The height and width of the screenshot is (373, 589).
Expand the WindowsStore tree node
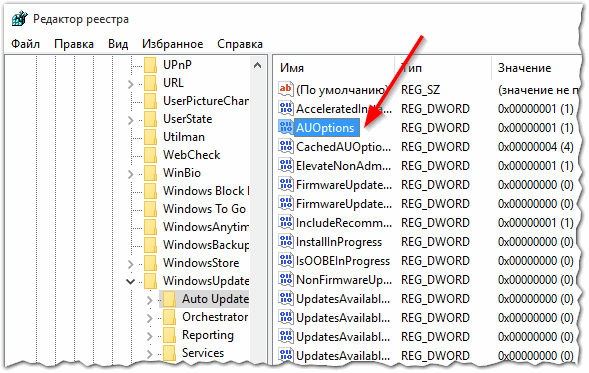point(130,264)
